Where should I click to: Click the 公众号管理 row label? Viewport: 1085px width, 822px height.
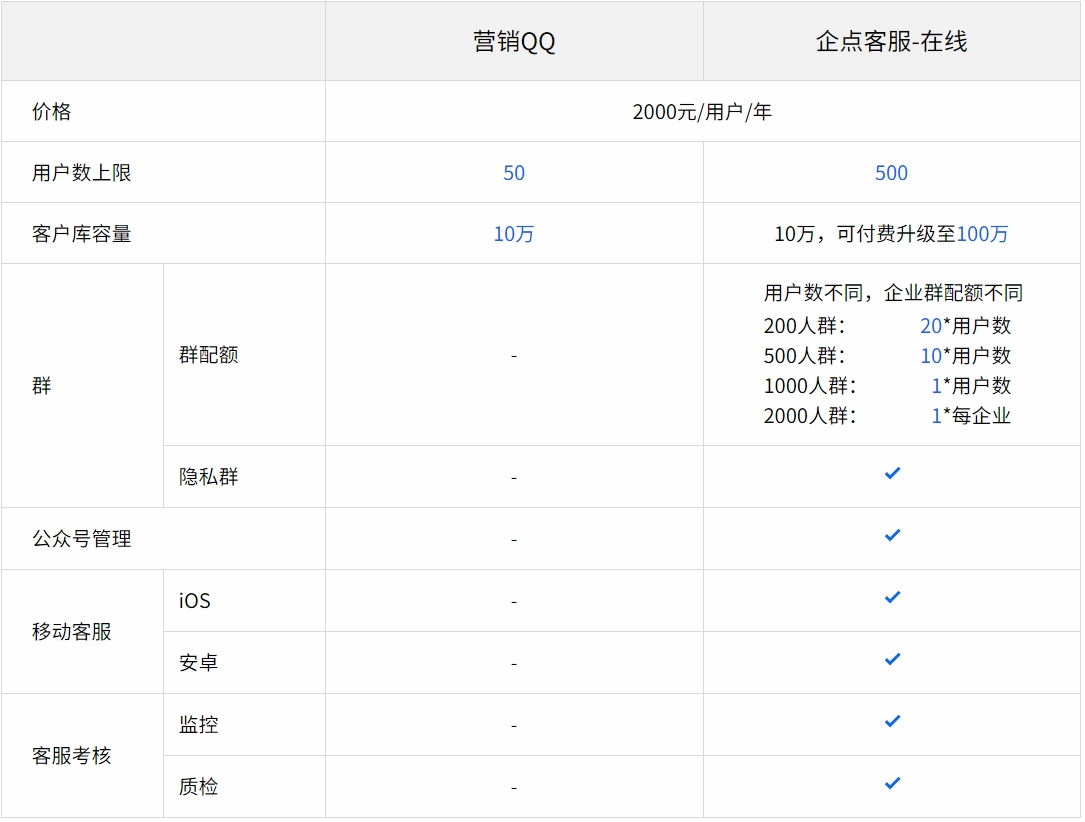tap(82, 538)
